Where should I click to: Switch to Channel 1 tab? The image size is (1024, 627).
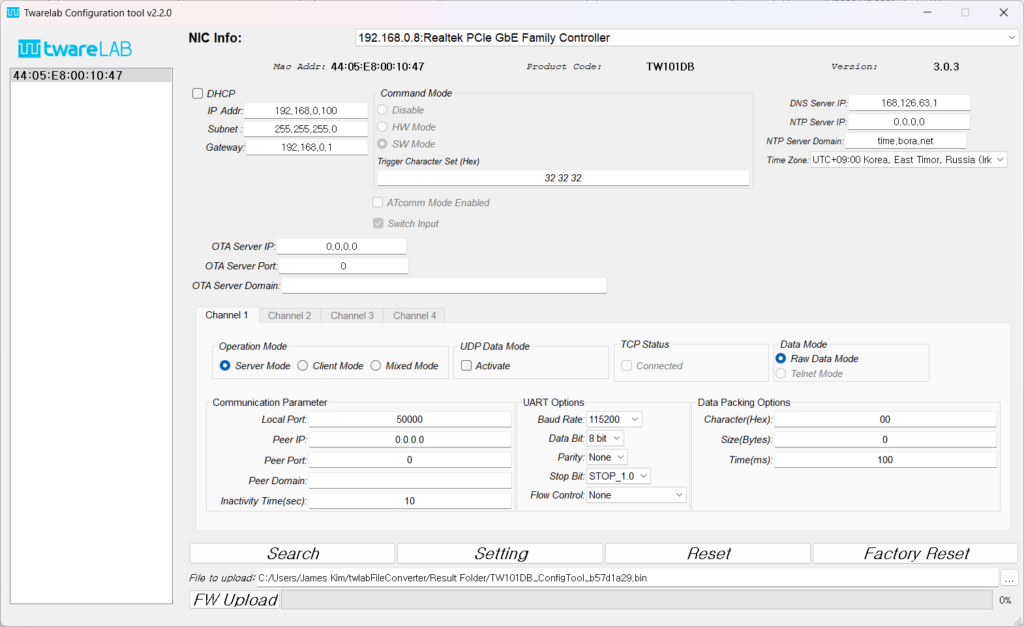(x=227, y=315)
